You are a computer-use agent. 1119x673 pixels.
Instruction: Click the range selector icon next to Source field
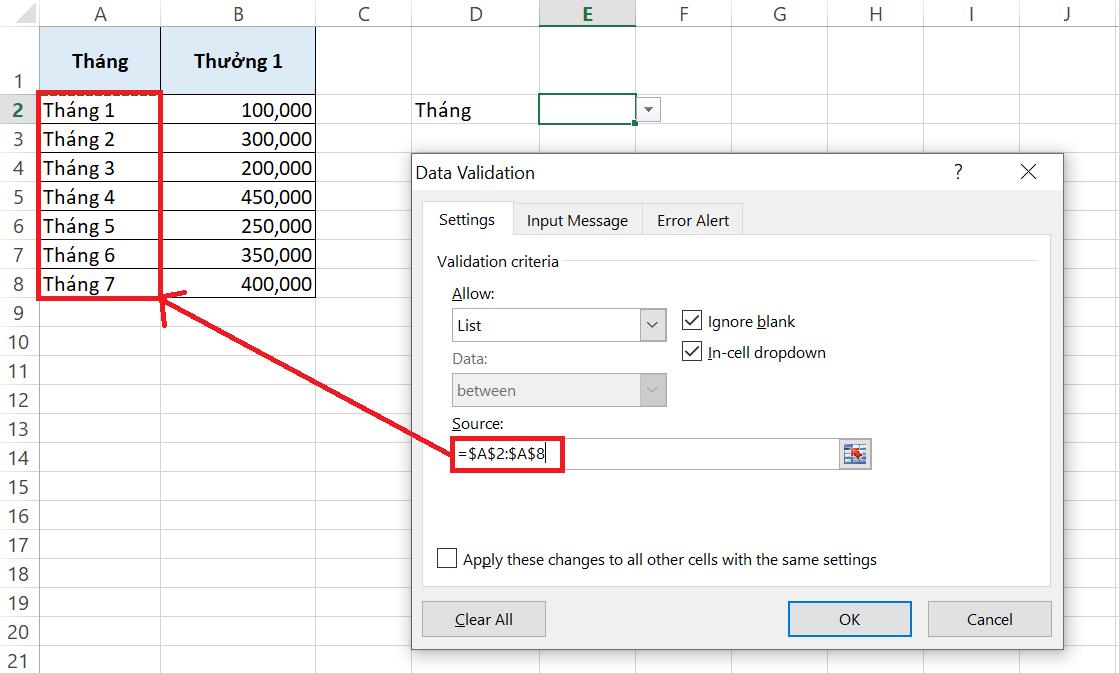855,453
